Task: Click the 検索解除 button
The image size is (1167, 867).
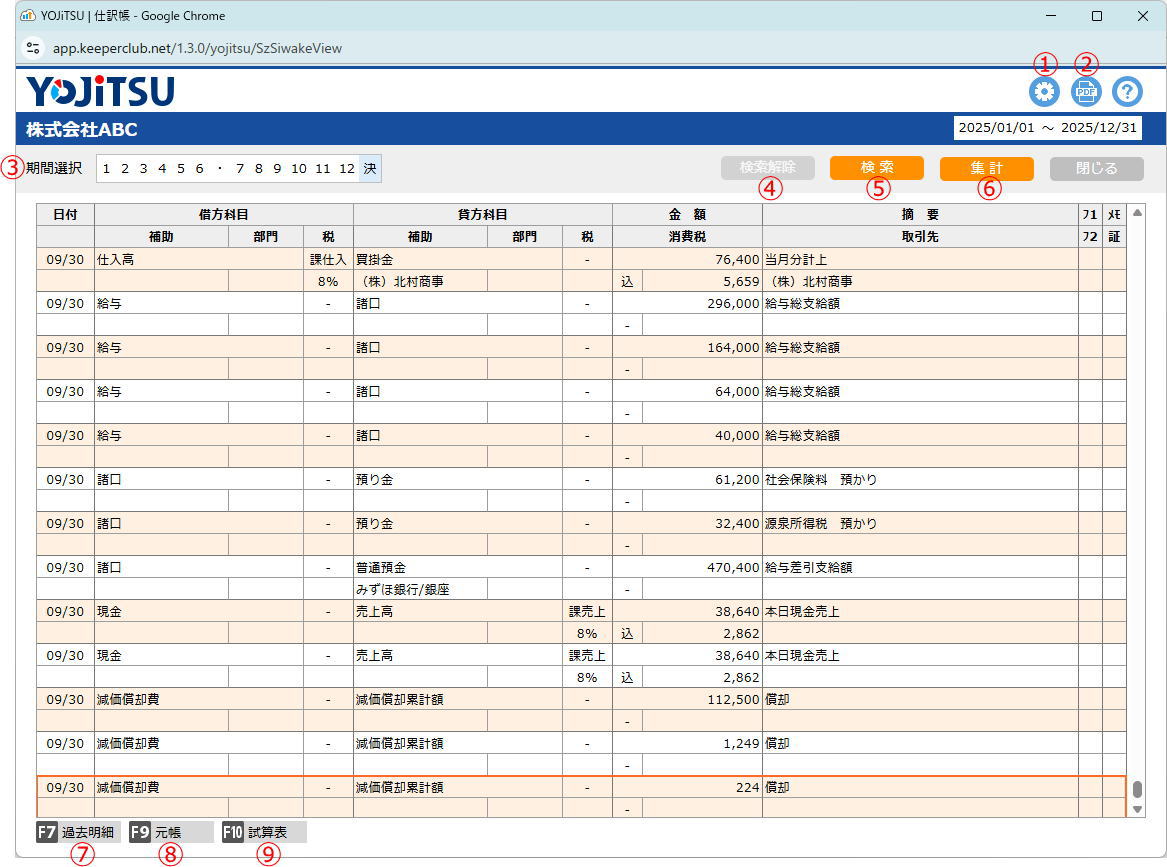Action: 767,168
